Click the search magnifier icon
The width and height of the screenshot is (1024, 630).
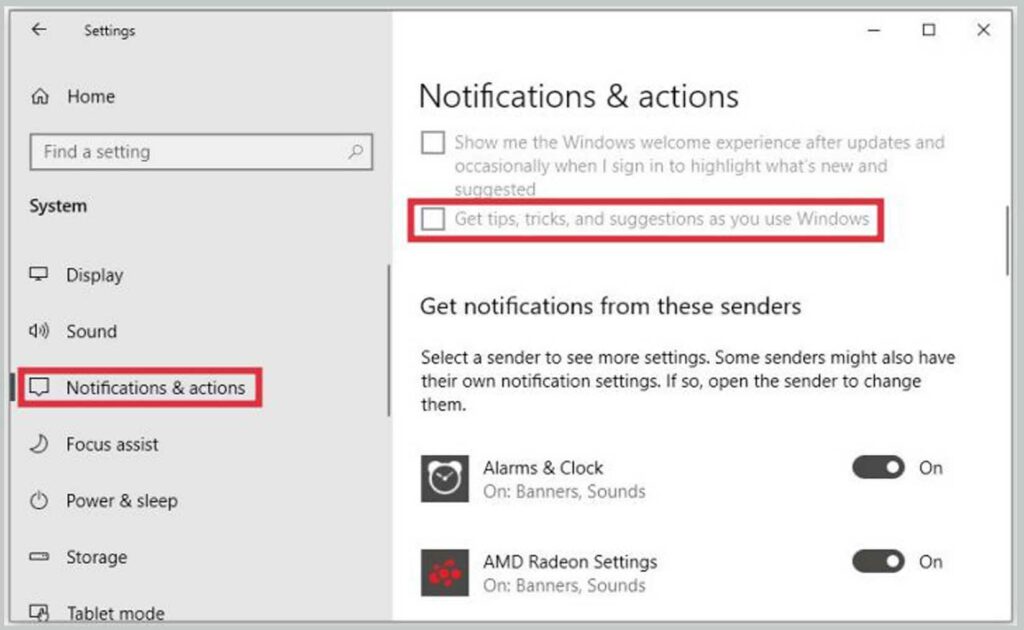355,152
